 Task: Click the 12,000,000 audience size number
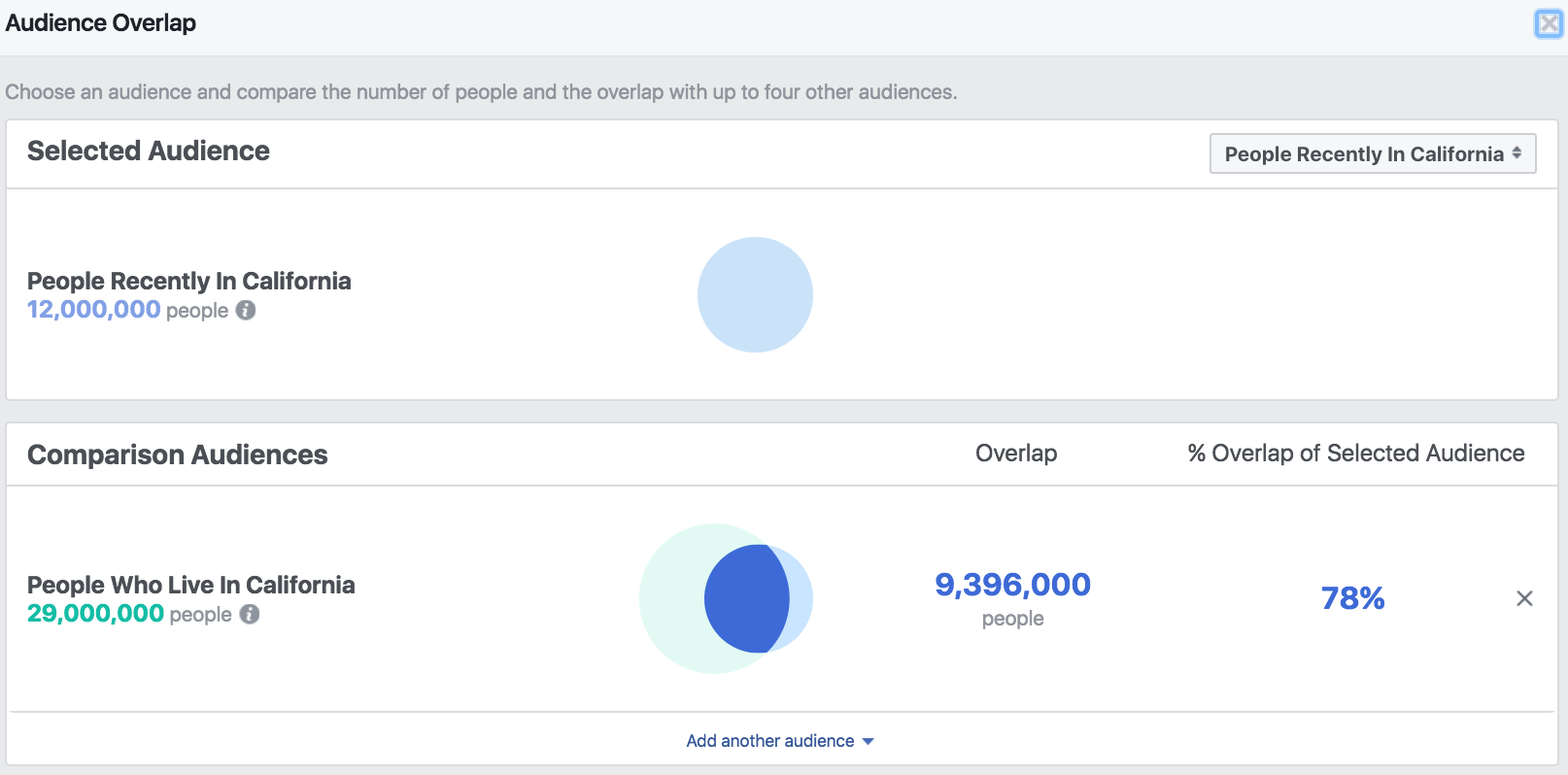pyautogui.click(x=93, y=310)
